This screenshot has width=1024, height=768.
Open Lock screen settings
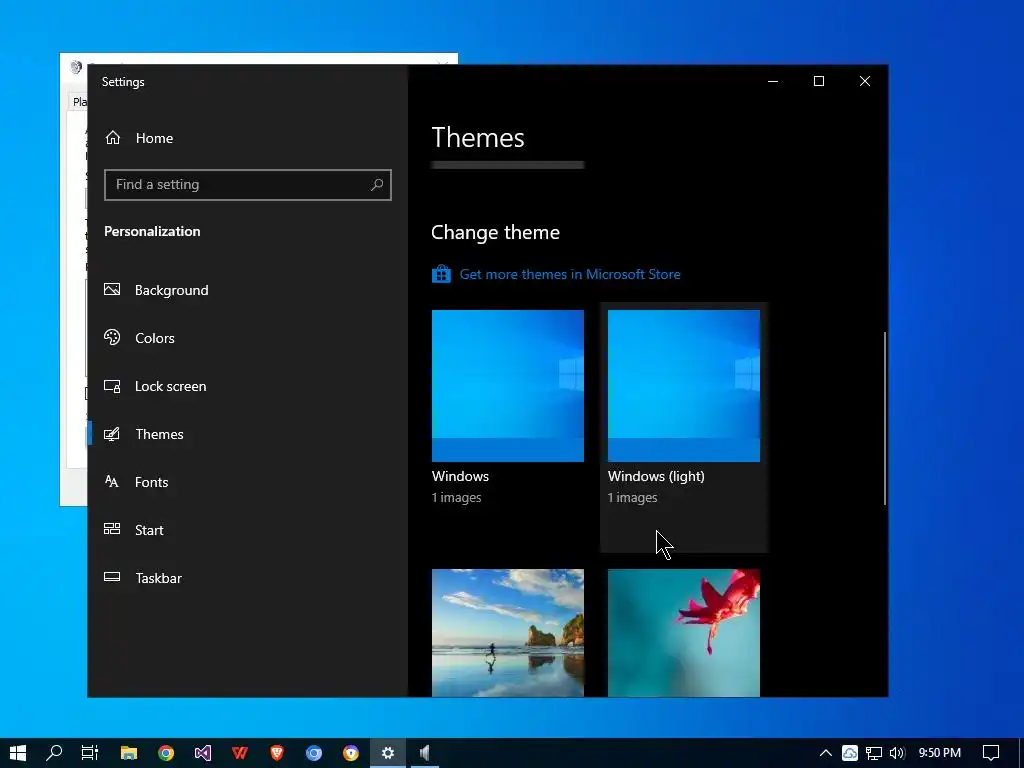[248, 386]
